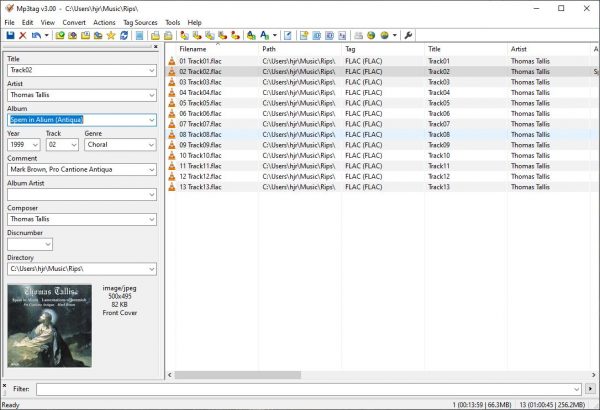The image size is (600, 410).
Task: Click the arrow button at the Filter bar's end
Action: coord(590,389)
